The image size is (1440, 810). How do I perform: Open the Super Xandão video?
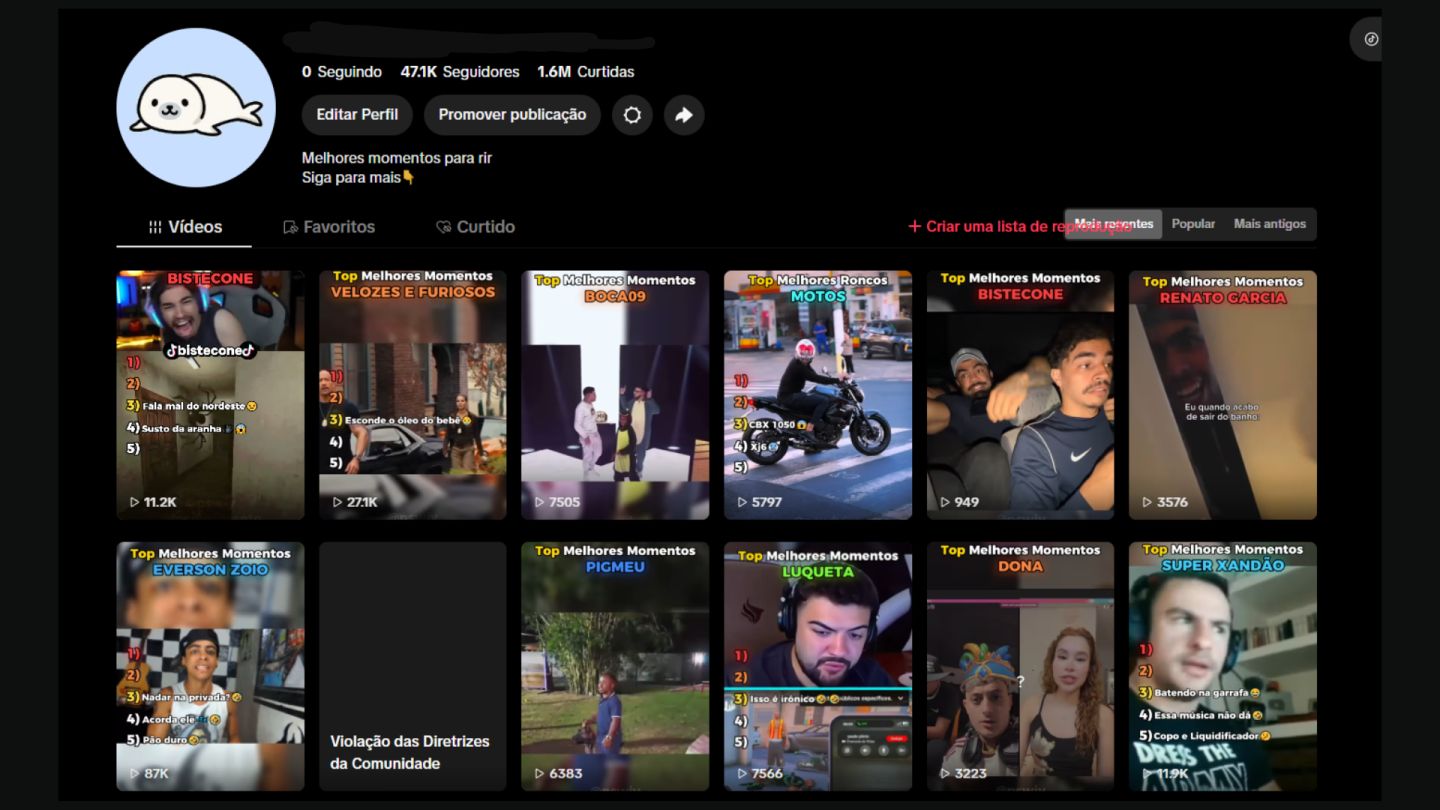[1223, 667]
